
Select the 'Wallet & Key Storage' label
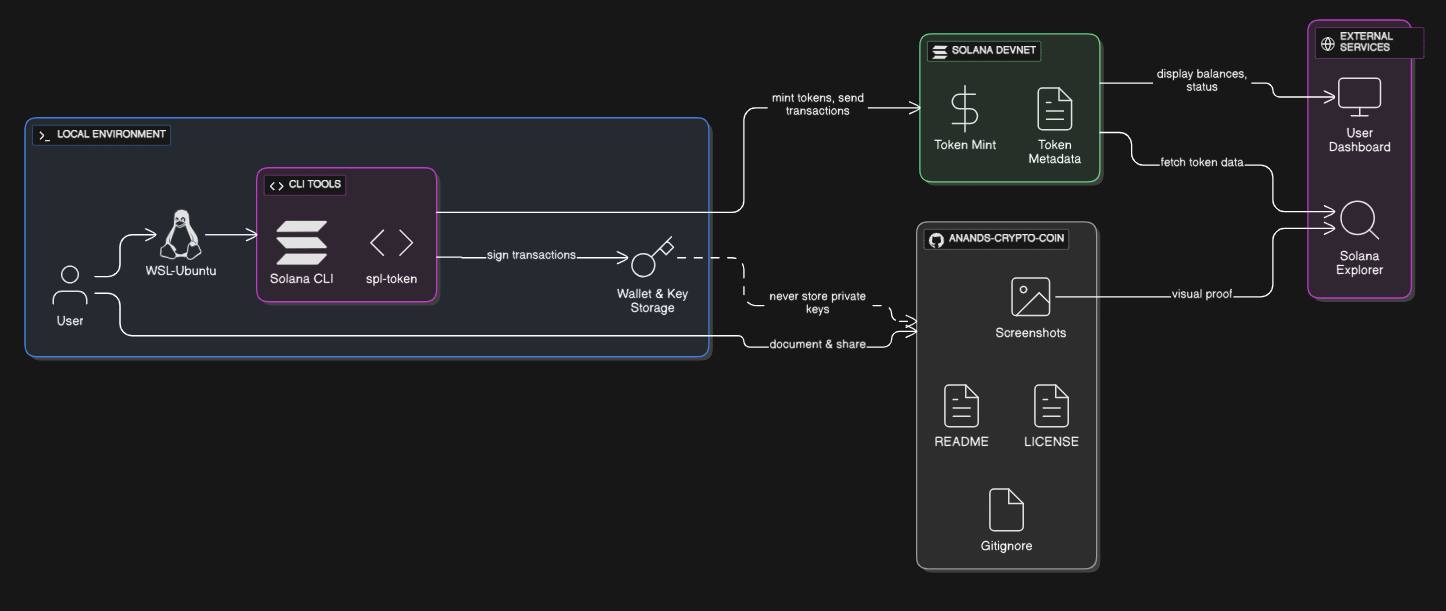pos(652,300)
